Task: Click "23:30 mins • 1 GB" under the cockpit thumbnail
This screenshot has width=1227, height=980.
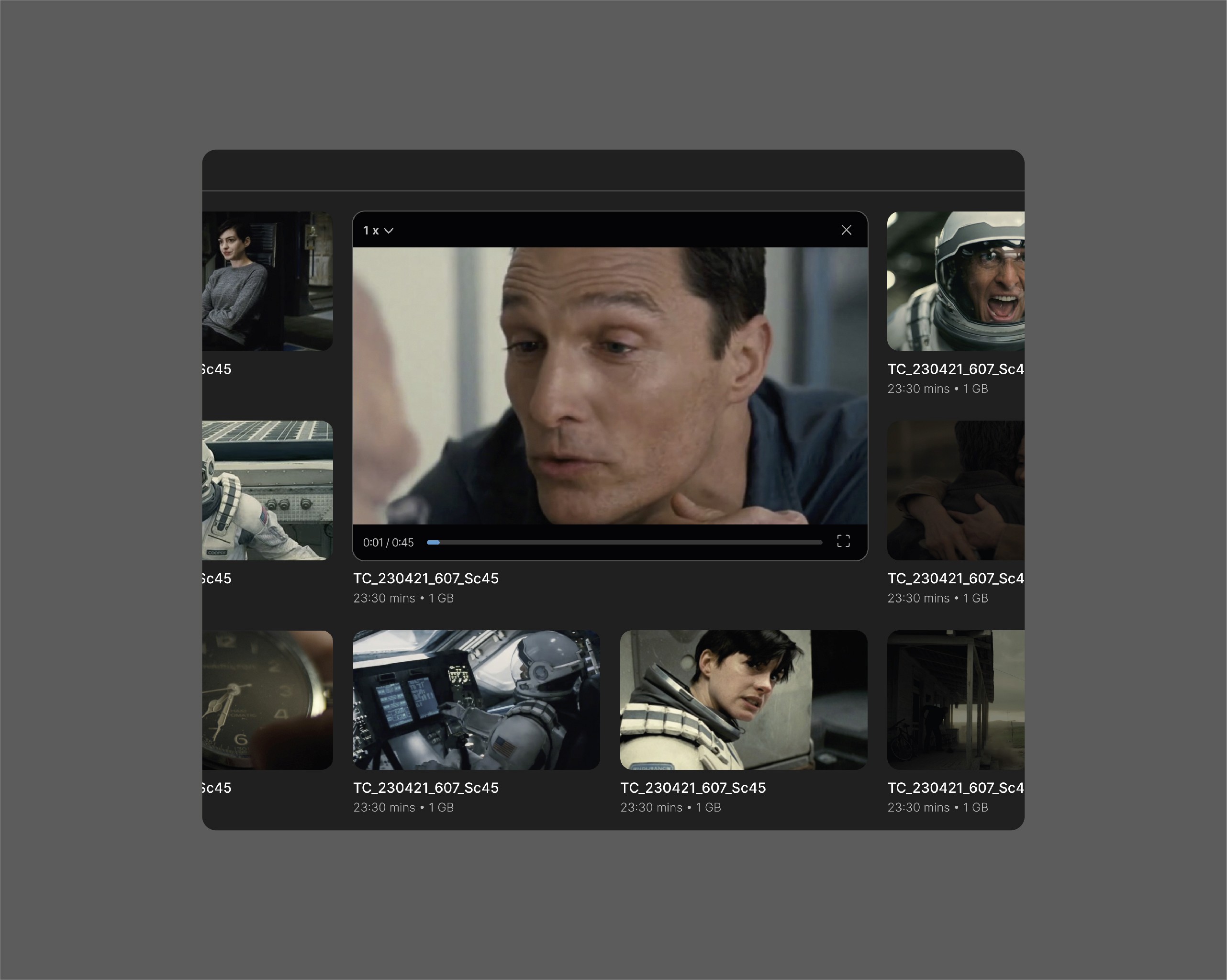Action: coord(403,807)
